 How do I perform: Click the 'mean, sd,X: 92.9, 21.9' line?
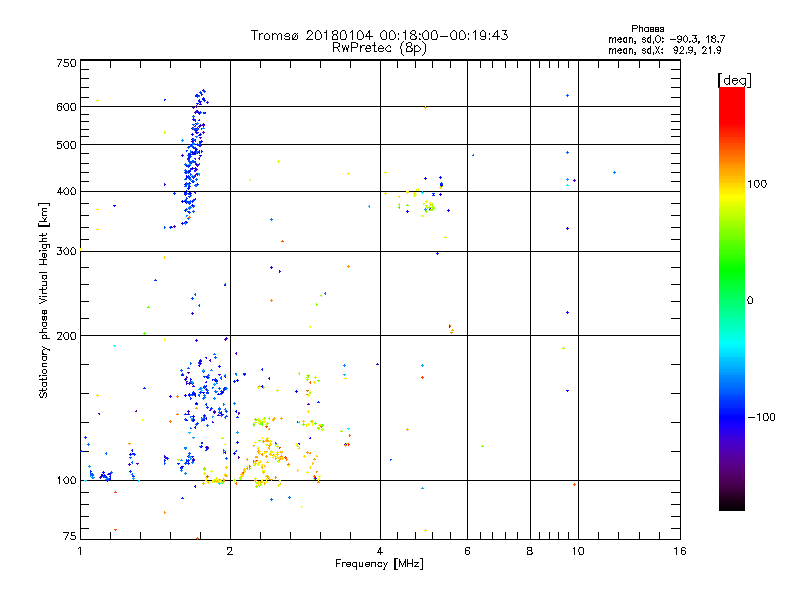pos(664,50)
